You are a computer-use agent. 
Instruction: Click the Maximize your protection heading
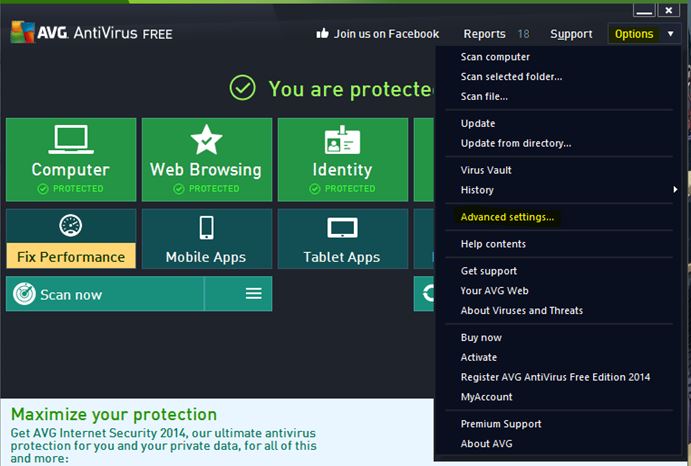[114, 414]
